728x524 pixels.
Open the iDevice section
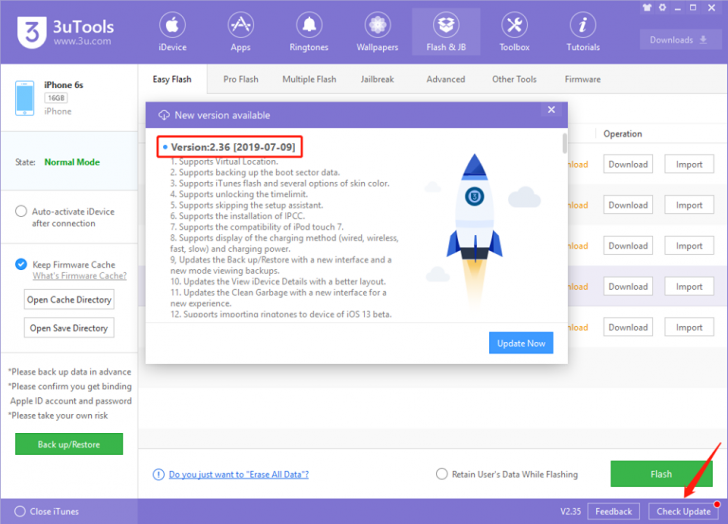pyautogui.click(x=172, y=32)
